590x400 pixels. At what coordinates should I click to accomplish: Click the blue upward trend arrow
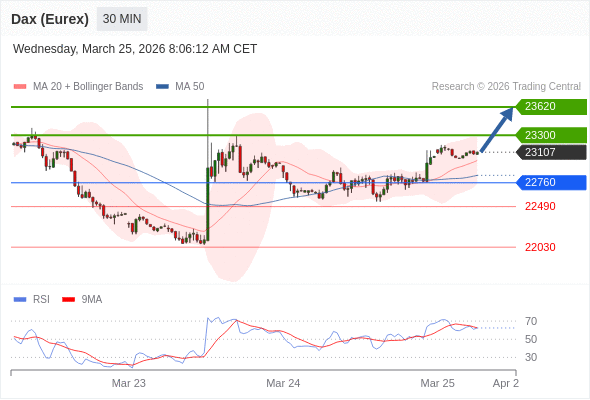pos(497,129)
